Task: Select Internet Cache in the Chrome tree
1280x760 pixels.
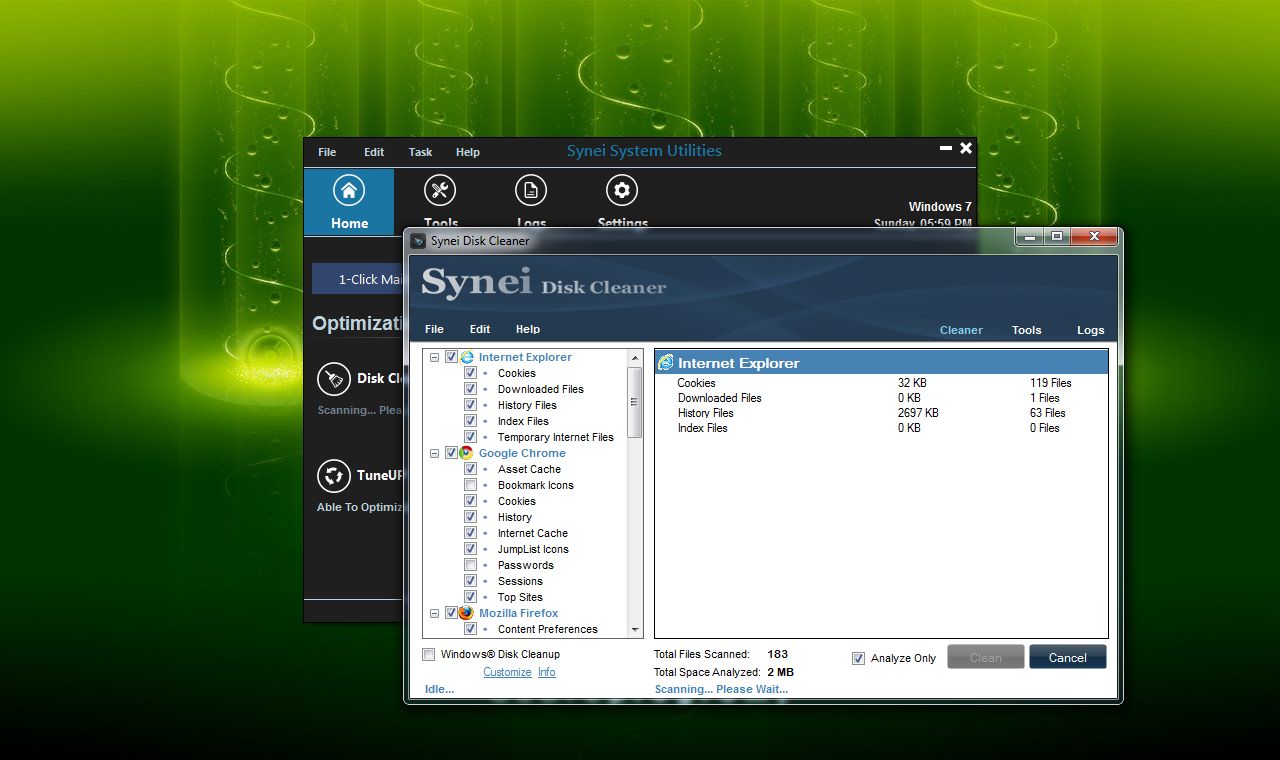Action: pos(533,533)
